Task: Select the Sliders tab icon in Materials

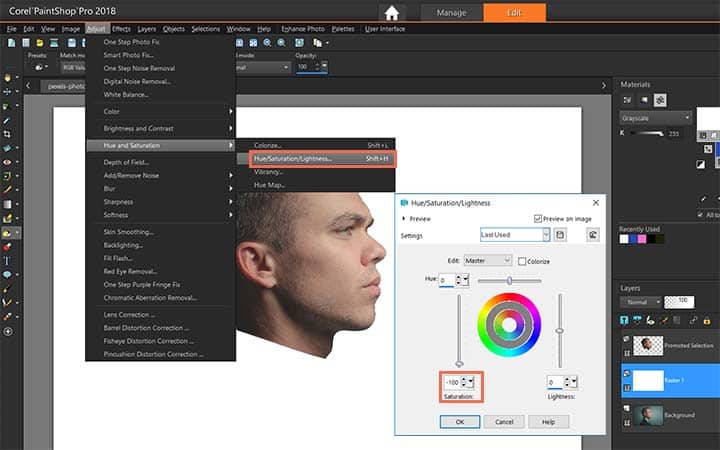Action: click(660, 100)
